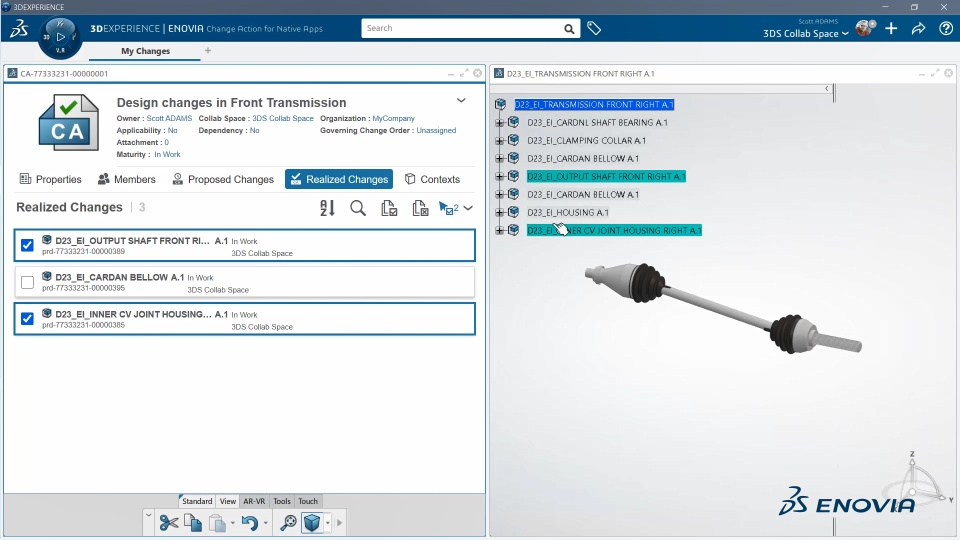Screen dimensions: 960x540
Task: Focus the top Search field
Action: [x=462, y=28]
